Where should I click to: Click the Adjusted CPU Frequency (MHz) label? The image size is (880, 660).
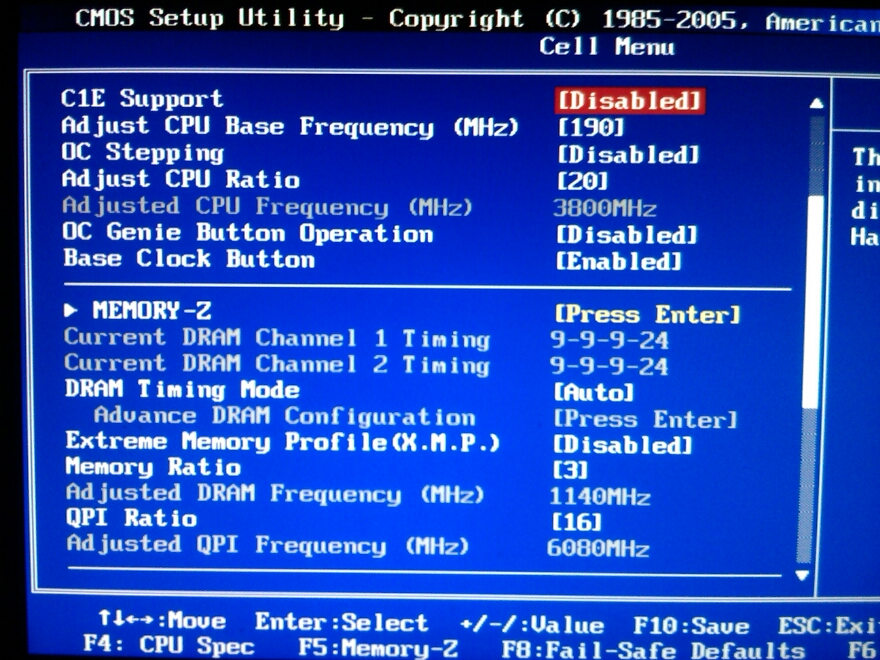point(267,206)
